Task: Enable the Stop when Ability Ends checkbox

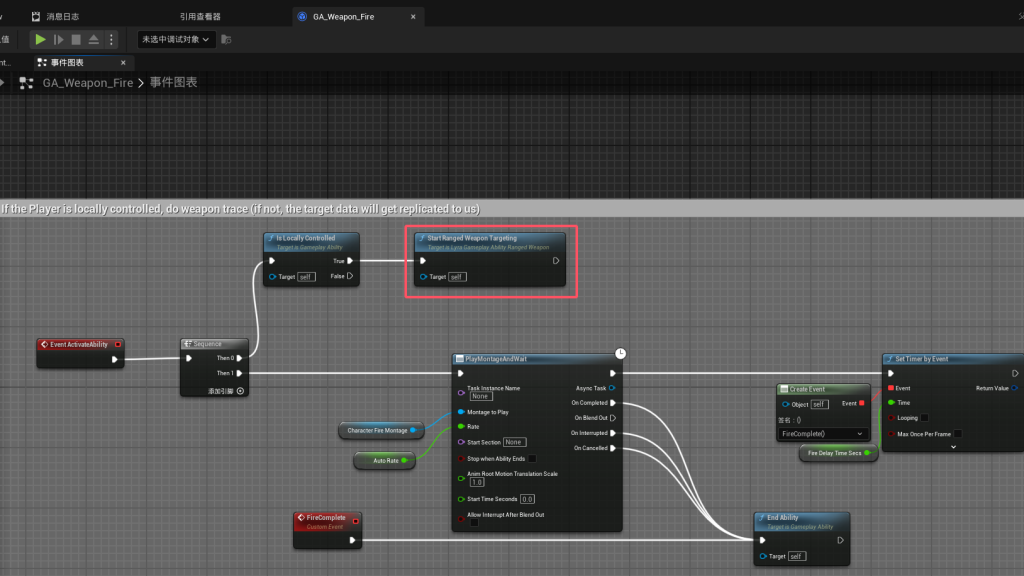Action: pos(532,458)
